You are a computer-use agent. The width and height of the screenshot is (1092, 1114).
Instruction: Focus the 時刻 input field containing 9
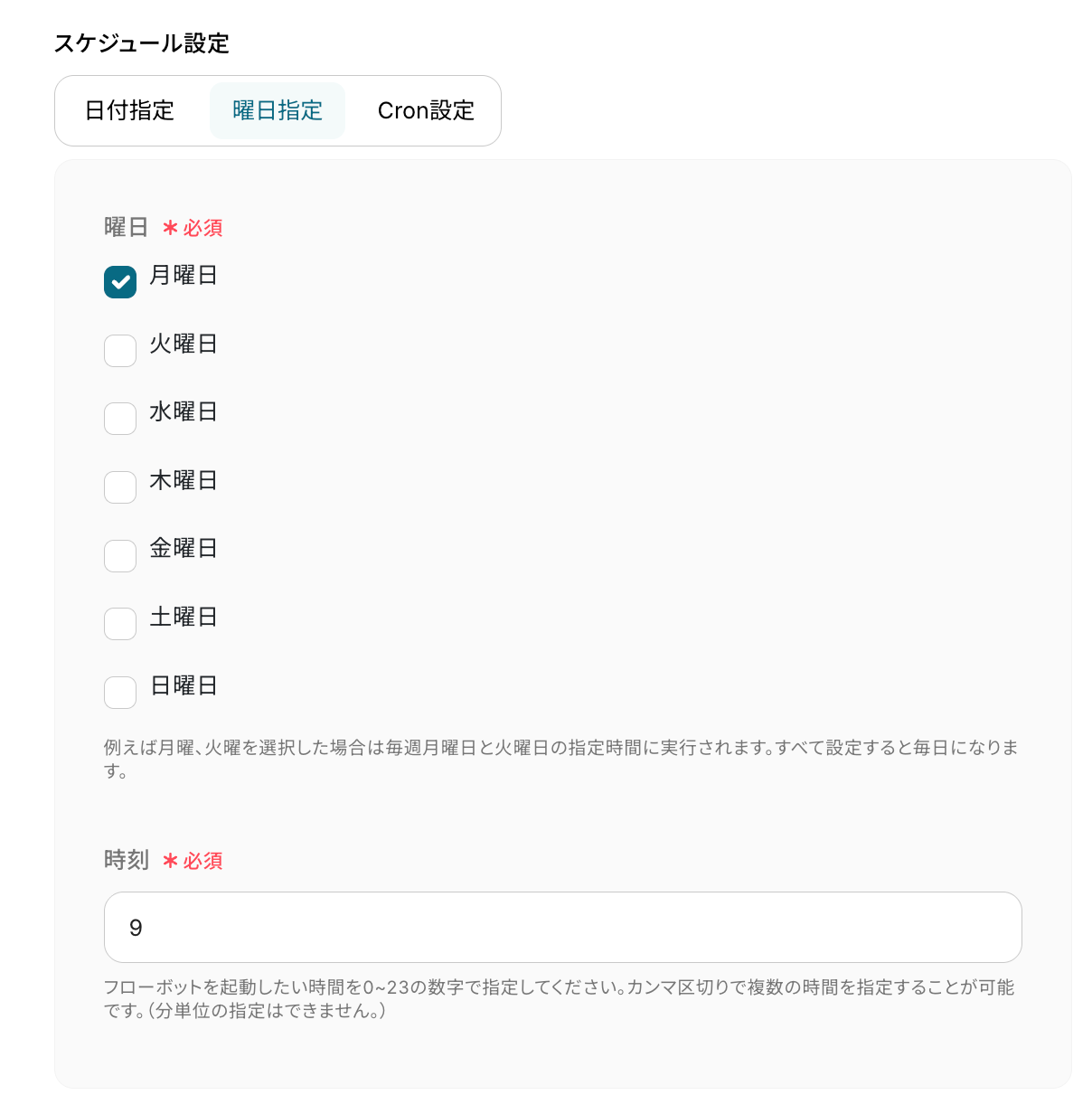(x=562, y=928)
